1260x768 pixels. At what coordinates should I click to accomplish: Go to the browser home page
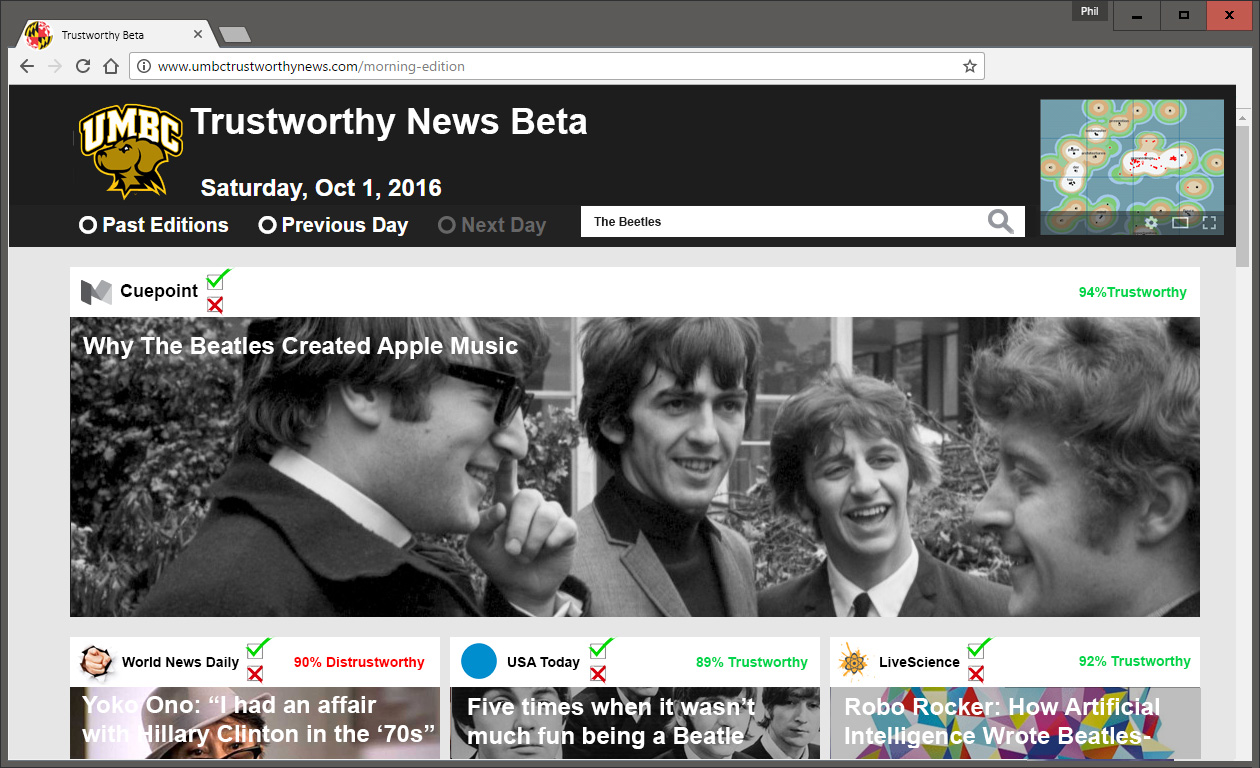[111, 67]
